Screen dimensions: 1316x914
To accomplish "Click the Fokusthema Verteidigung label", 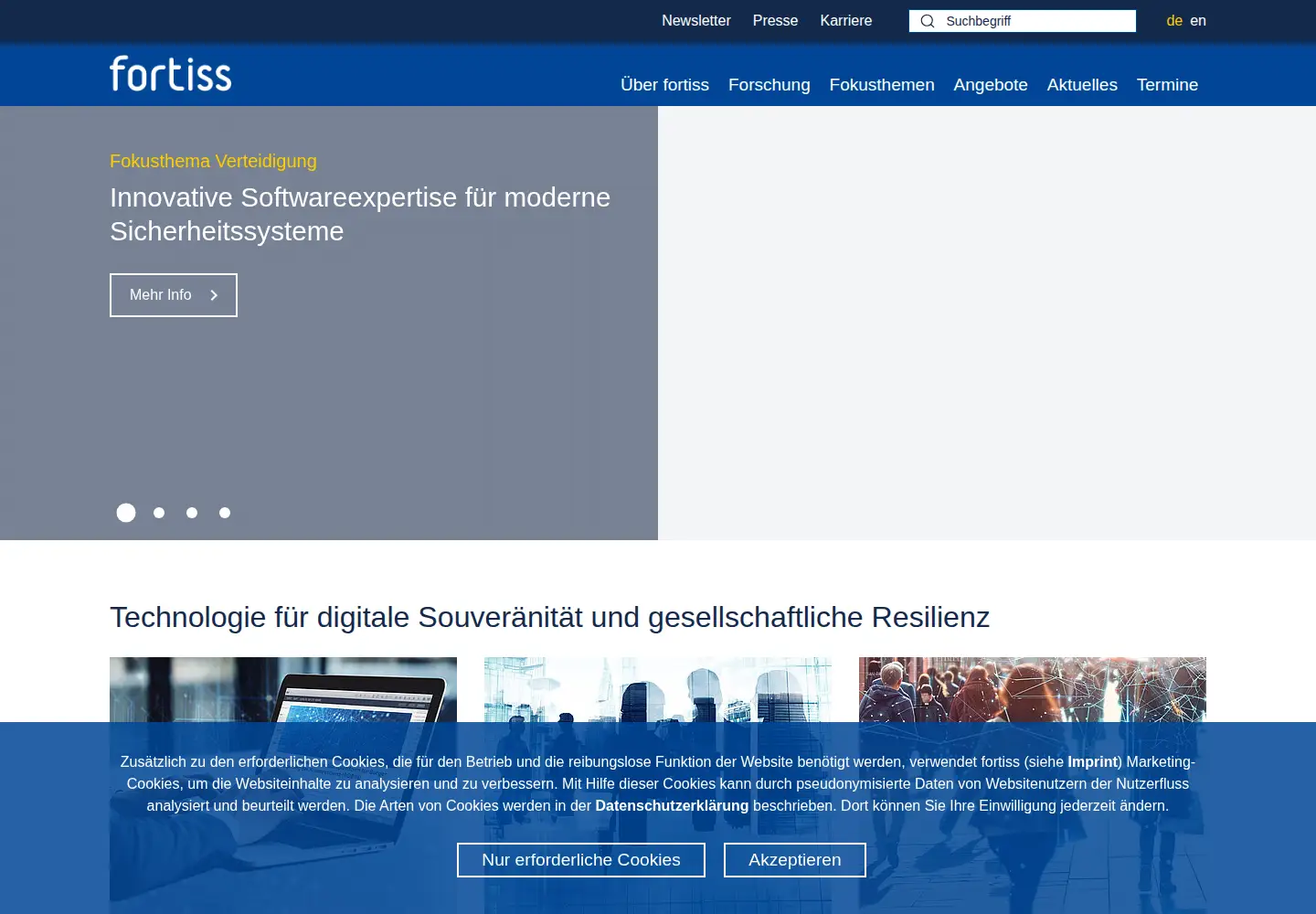I will pos(213,161).
